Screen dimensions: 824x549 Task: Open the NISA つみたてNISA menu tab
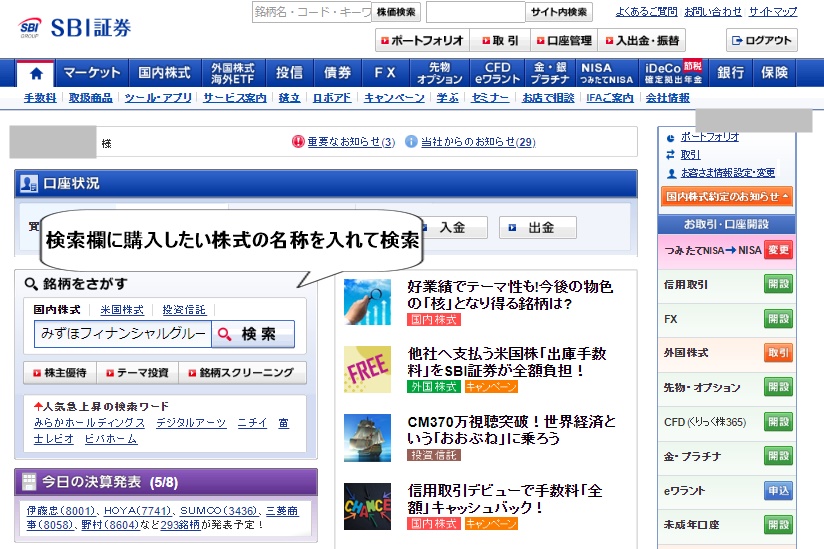(606, 73)
